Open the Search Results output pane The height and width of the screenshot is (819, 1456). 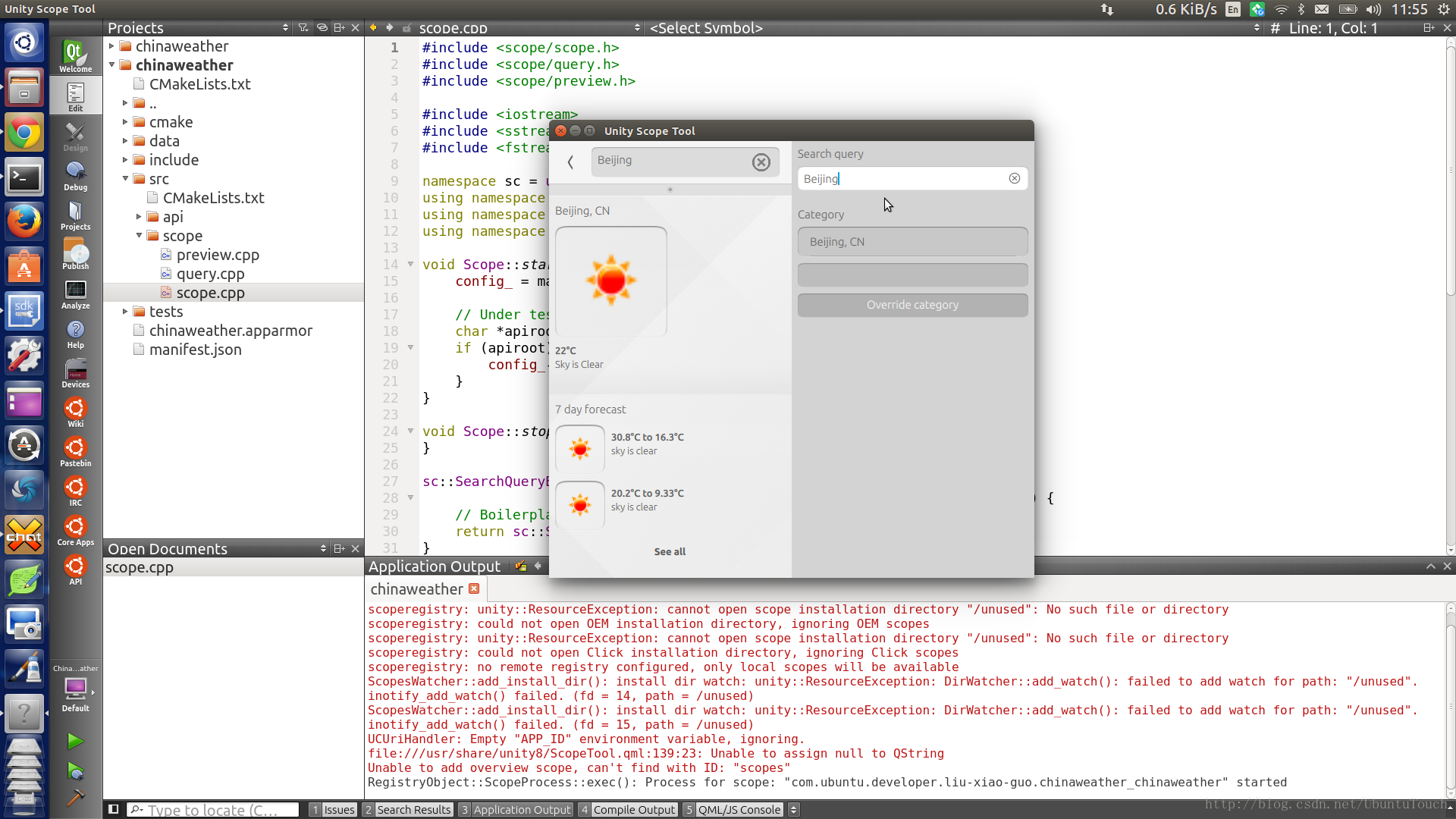(x=407, y=809)
